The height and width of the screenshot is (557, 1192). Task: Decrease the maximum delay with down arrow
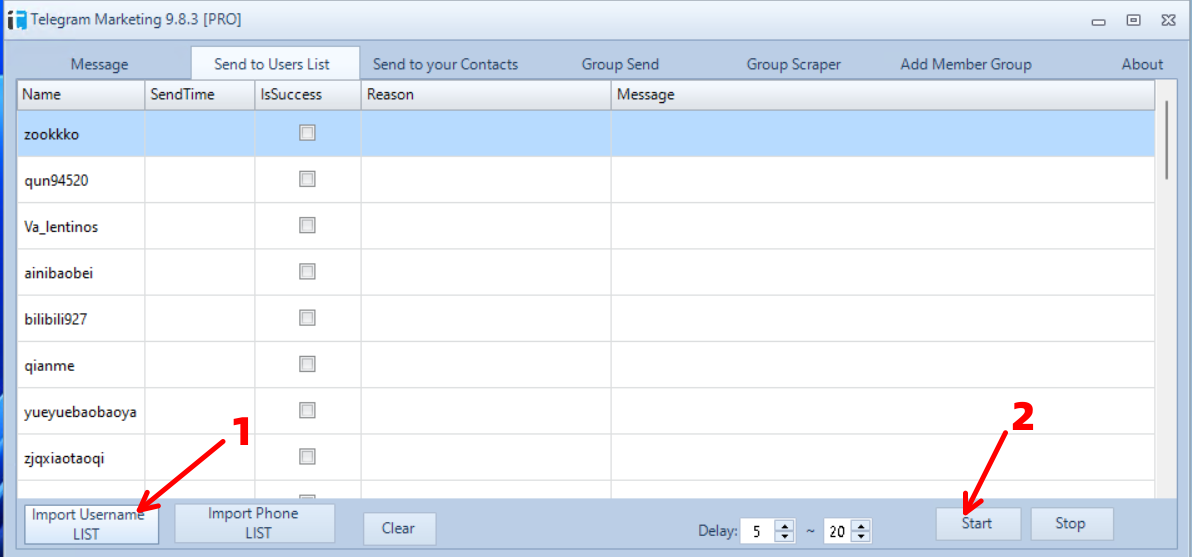click(861, 537)
